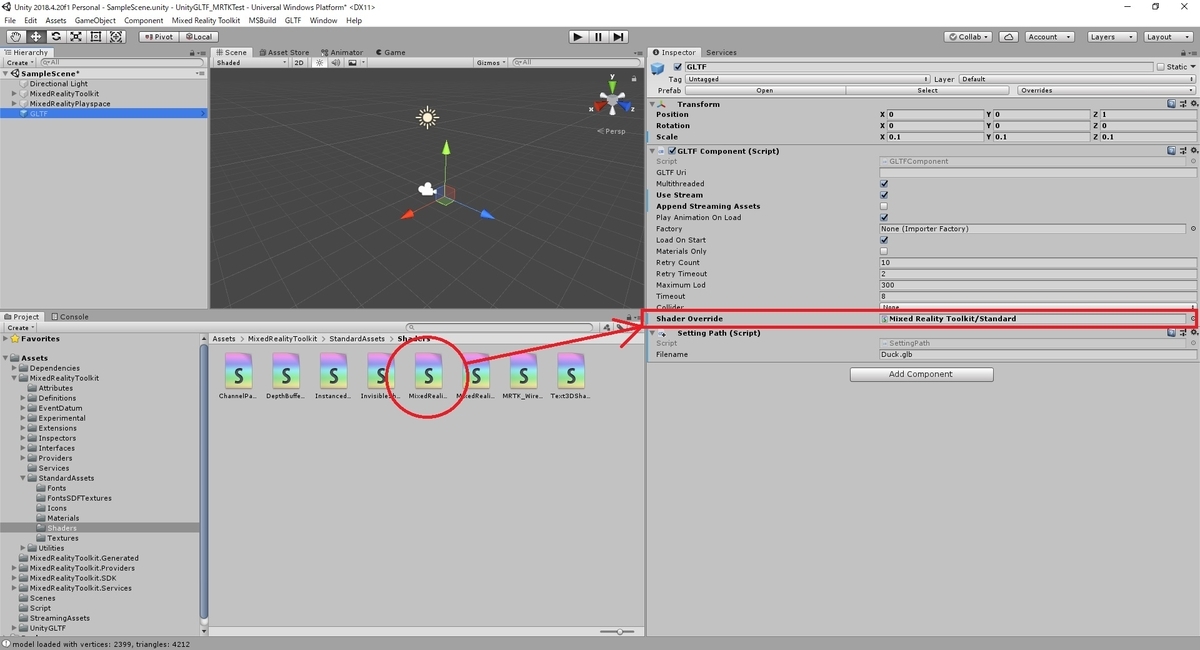The image size is (1200, 650).
Task: Select the Scale tool in toolbar
Action: coord(75,37)
